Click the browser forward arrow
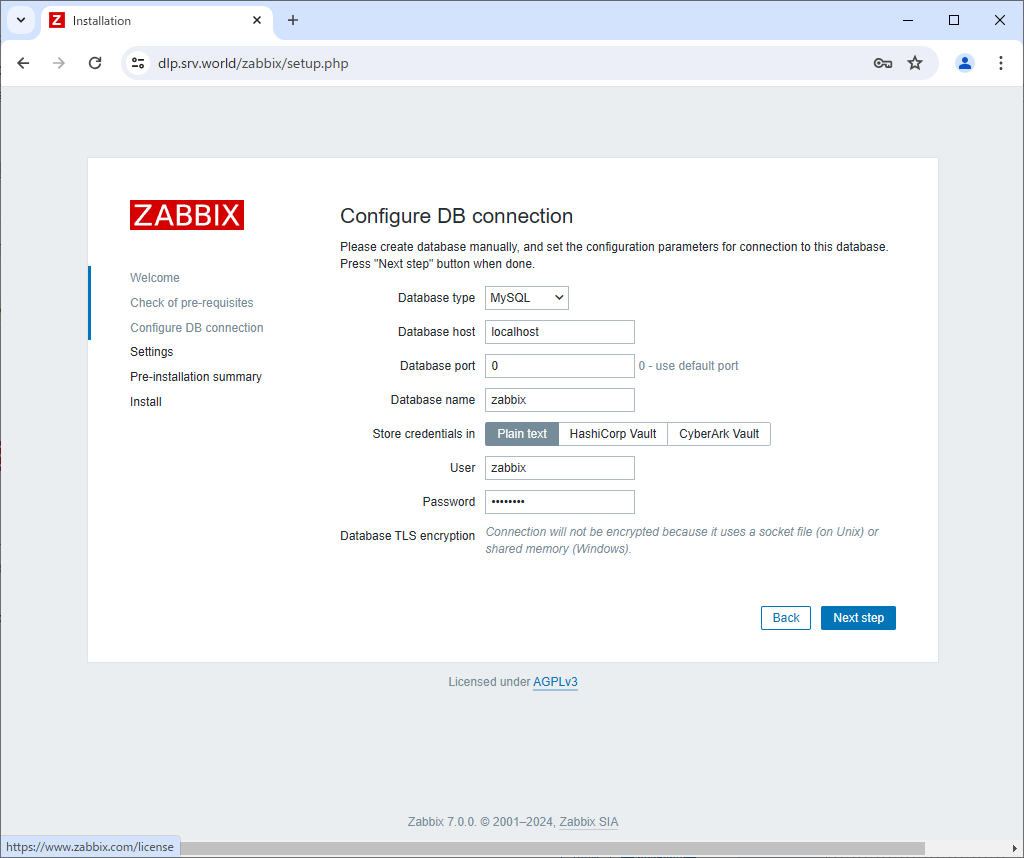Image resolution: width=1024 pixels, height=858 pixels. (59, 63)
